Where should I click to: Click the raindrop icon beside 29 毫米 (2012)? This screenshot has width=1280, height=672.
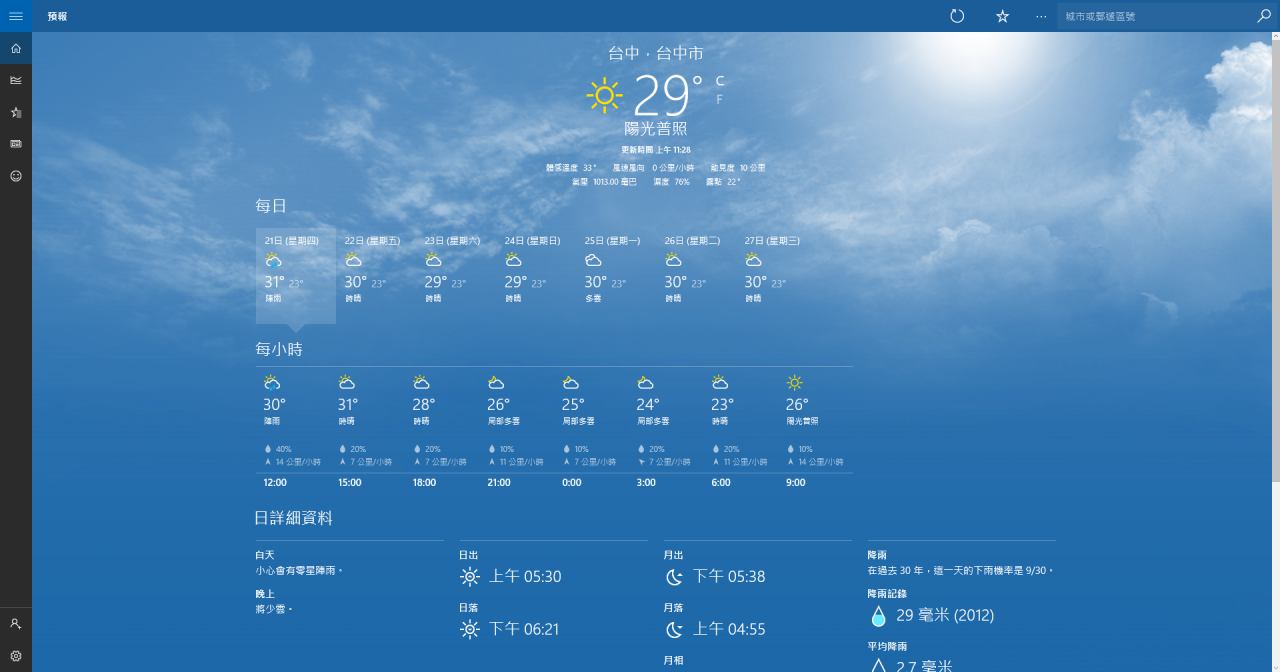878,616
